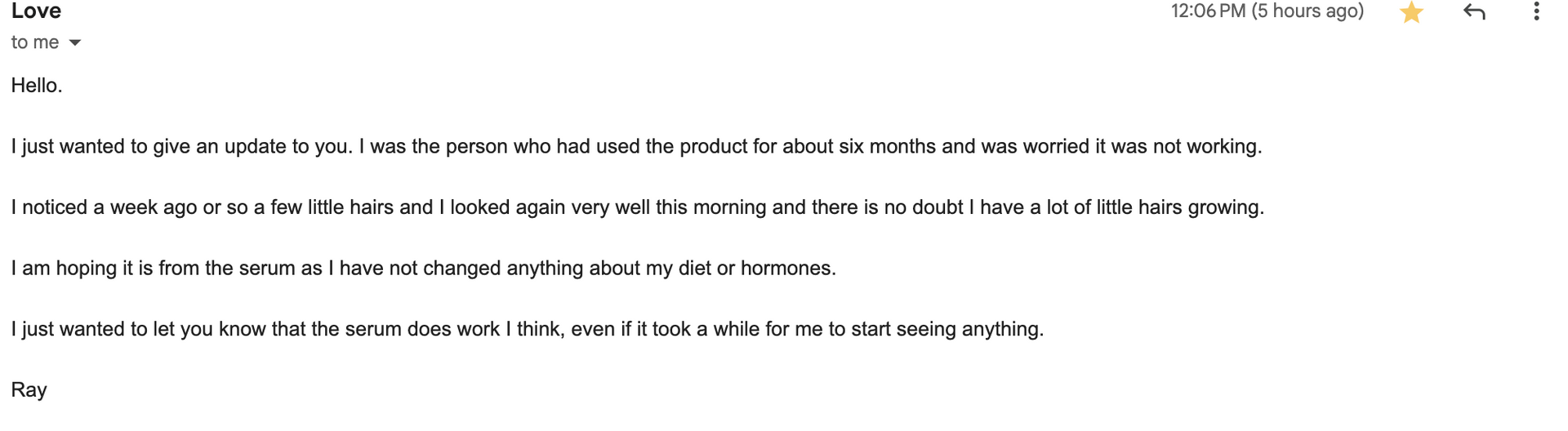
Task: Click the line starting "I just wanted to let"
Action: point(527,330)
